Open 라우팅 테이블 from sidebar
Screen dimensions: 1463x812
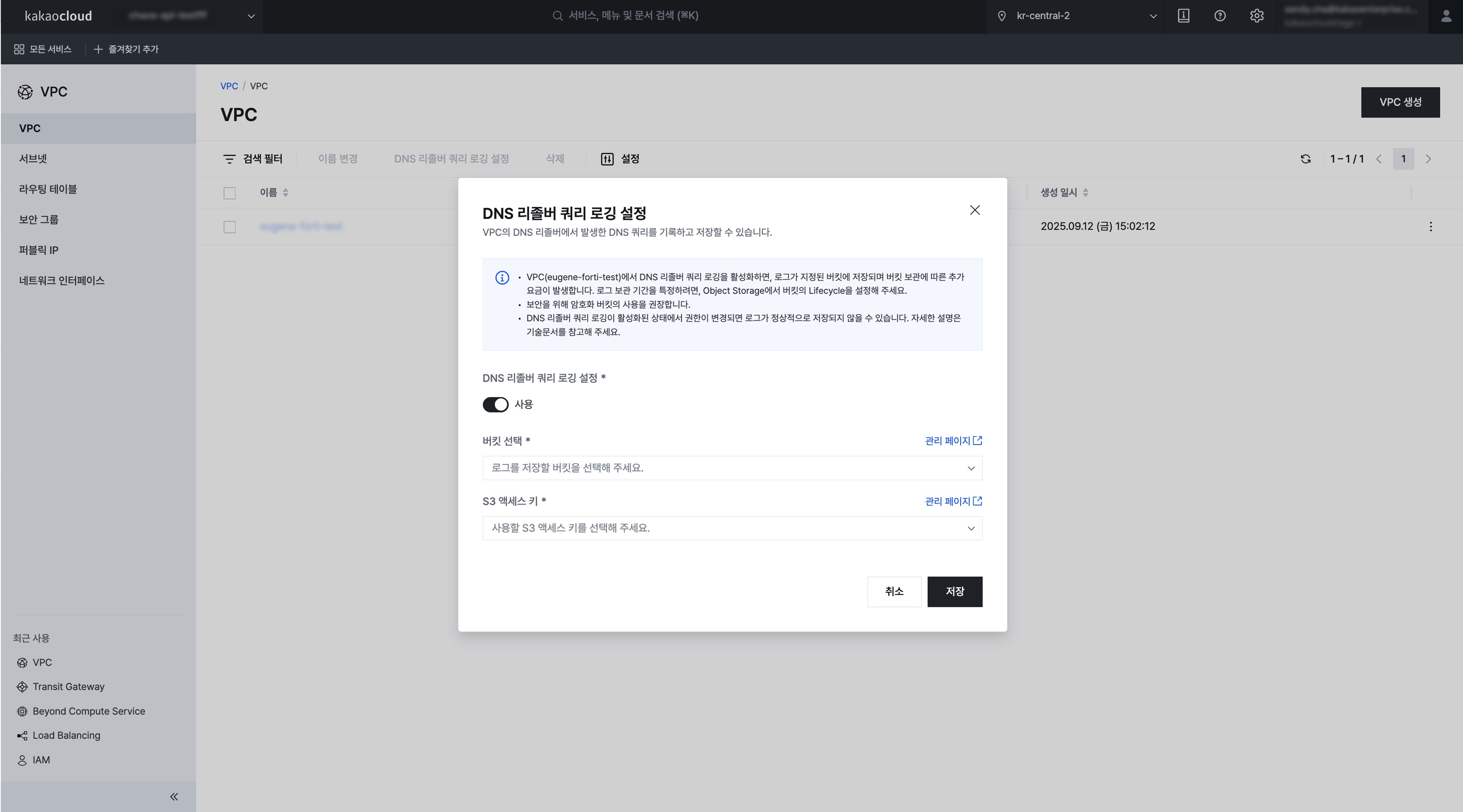[48, 189]
